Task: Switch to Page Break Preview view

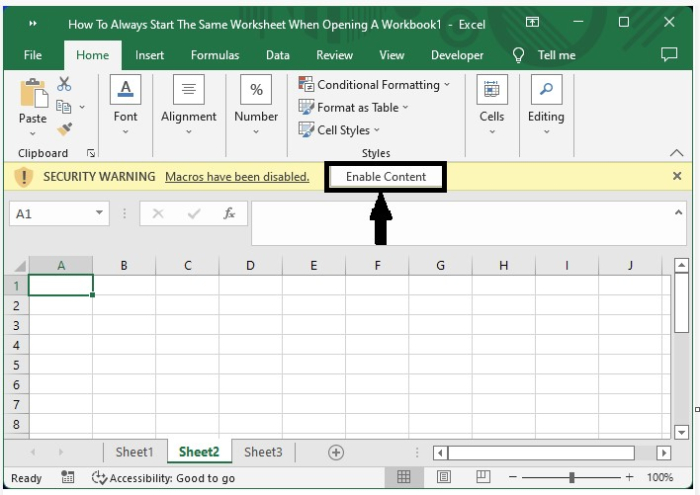Action: (x=482, y=477)
